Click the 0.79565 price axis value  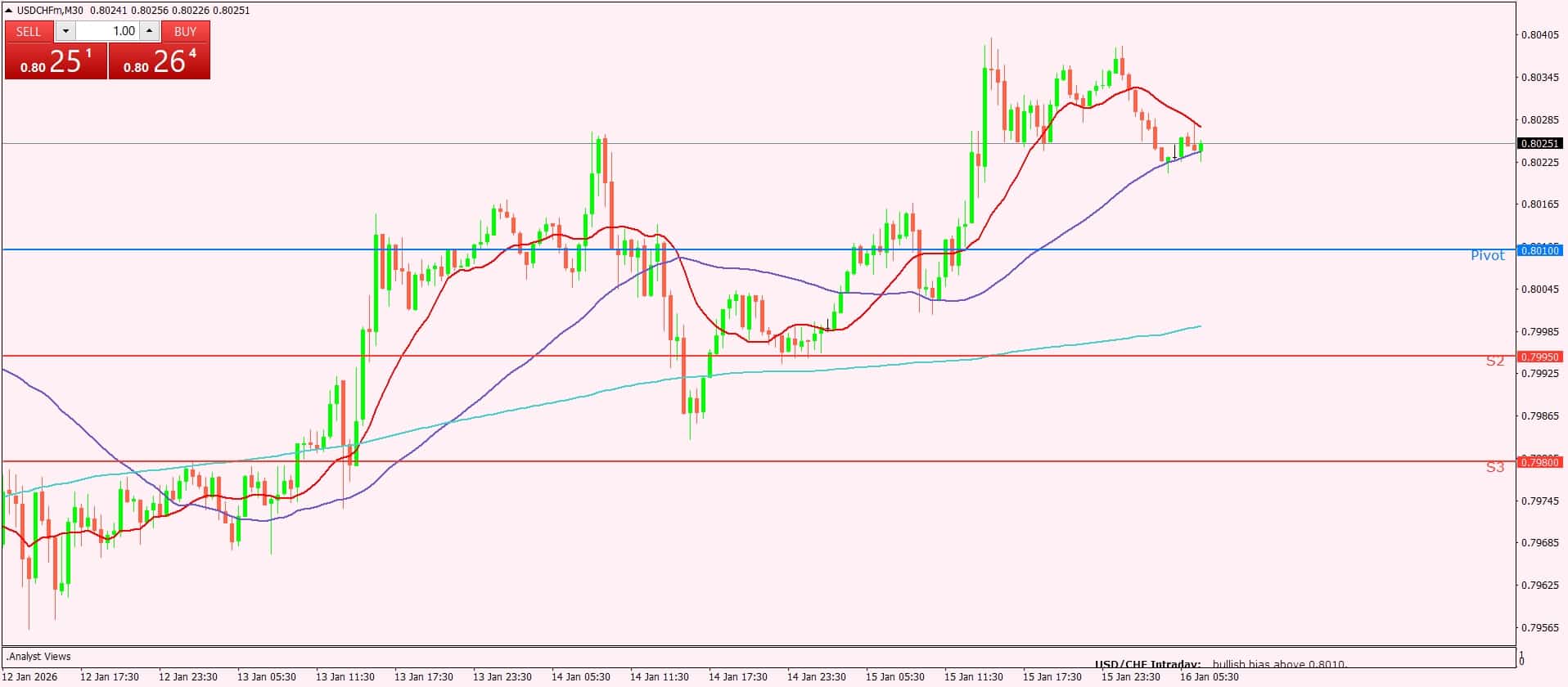1539,627
